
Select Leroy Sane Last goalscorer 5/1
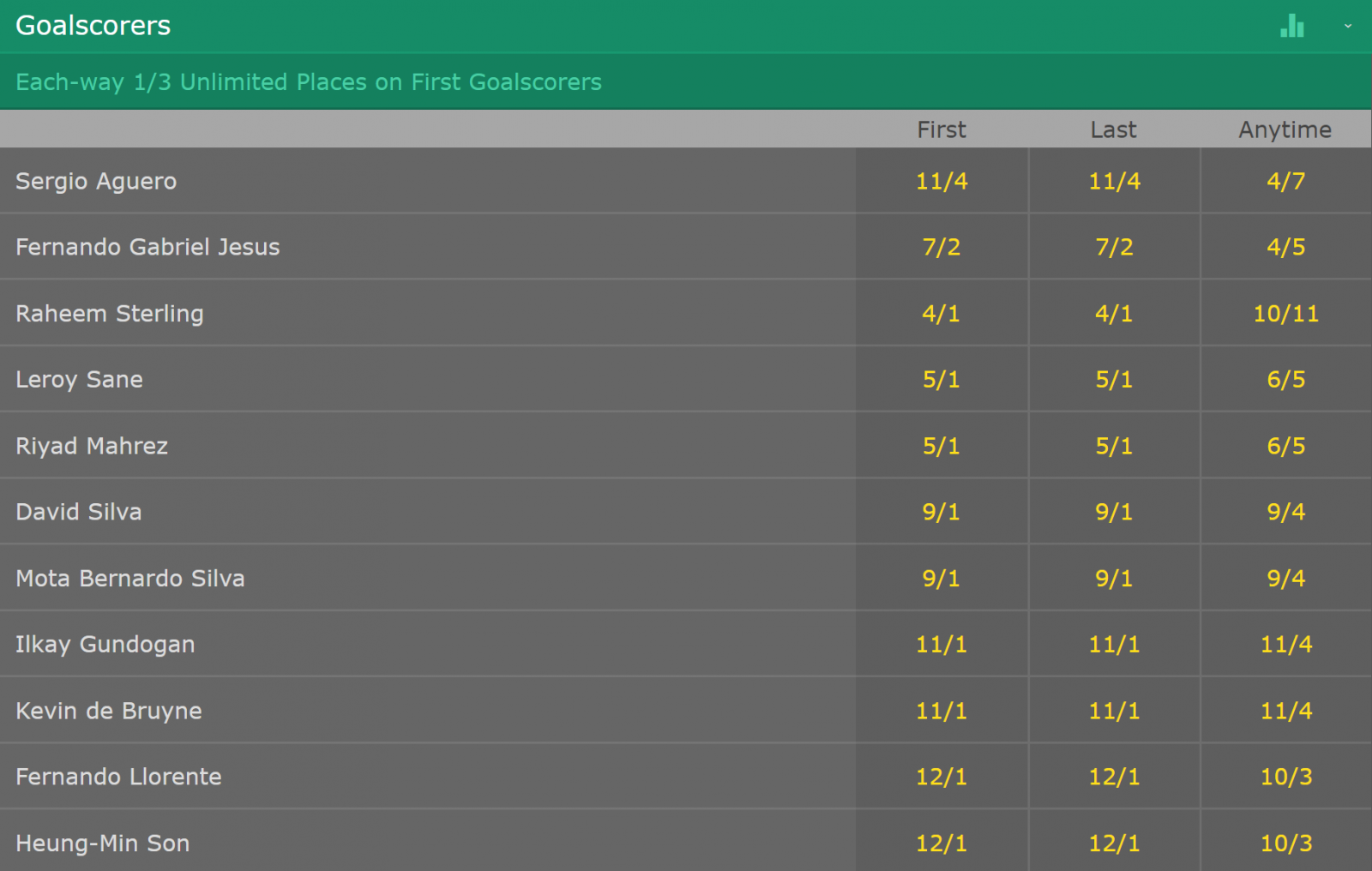coord(1114,380)
